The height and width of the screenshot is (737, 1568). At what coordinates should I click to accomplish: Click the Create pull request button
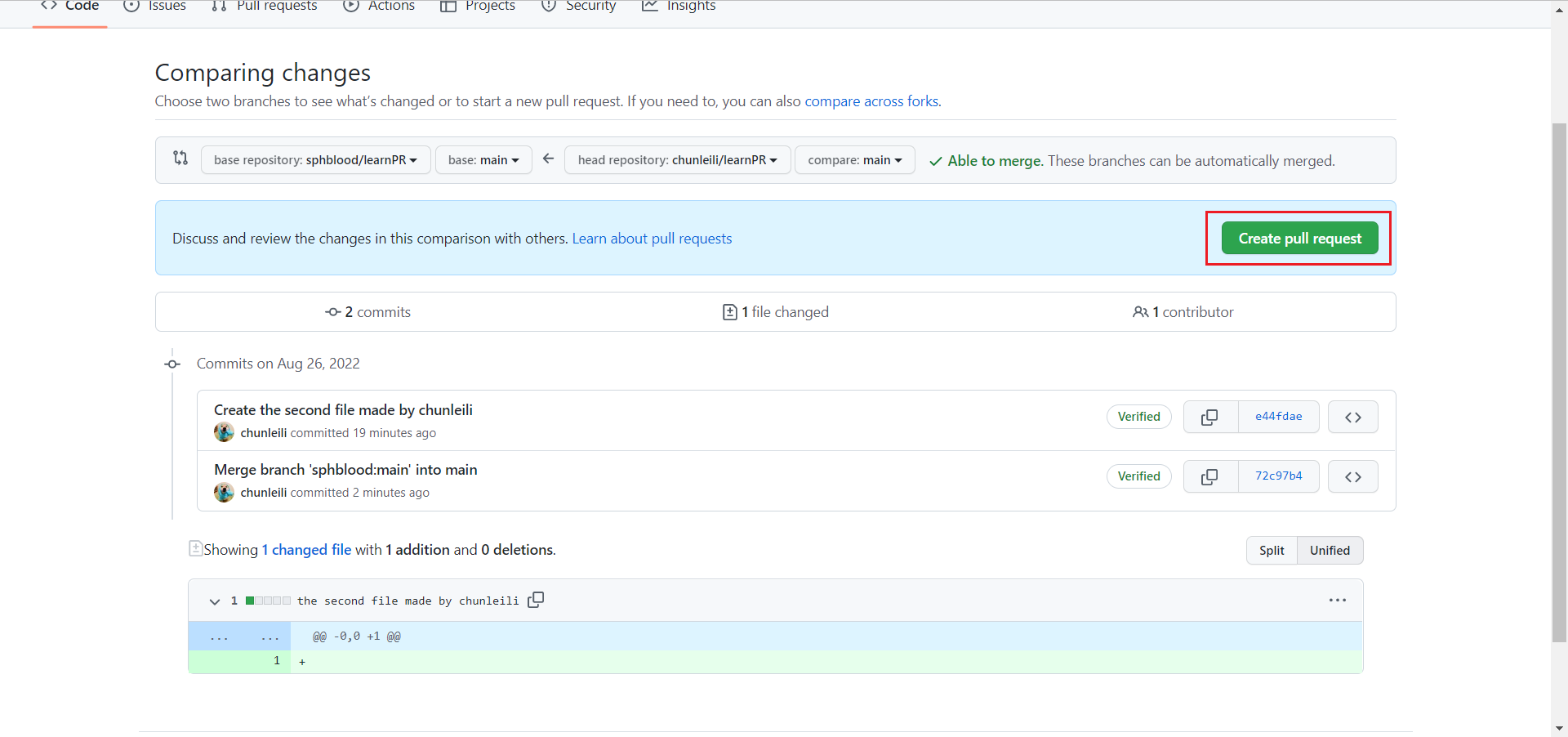click(1299, 238)
